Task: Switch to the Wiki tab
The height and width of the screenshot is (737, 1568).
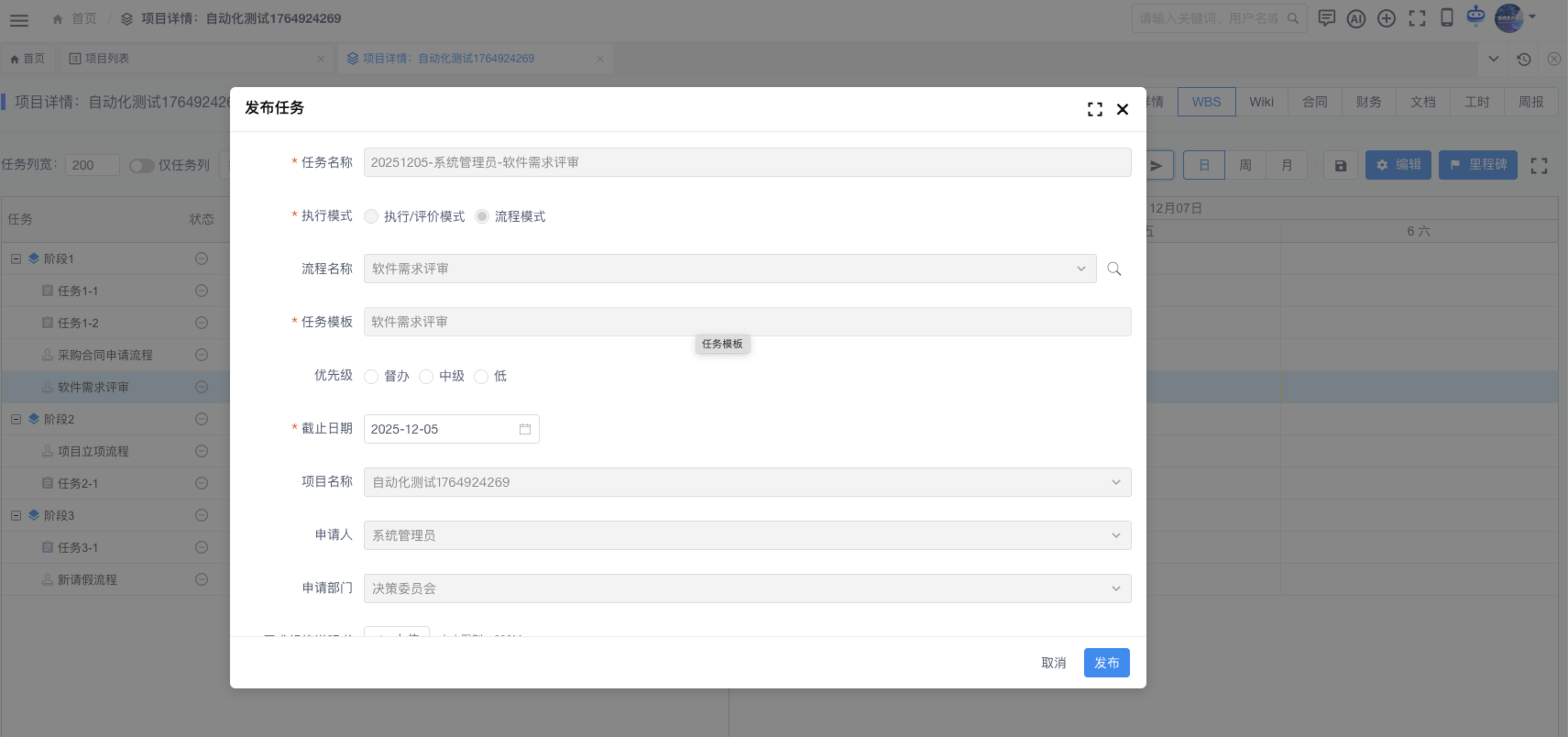Action: click(1261, 102)
